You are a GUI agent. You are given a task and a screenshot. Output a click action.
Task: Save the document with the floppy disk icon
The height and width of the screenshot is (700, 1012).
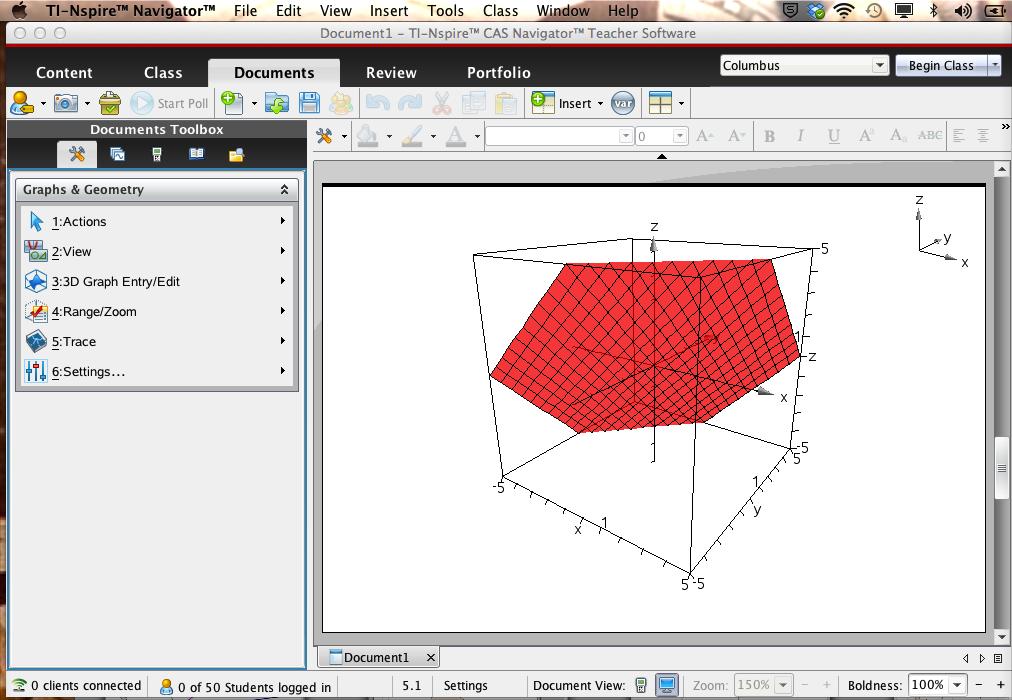pyautogui.click(x=309, y=103)
